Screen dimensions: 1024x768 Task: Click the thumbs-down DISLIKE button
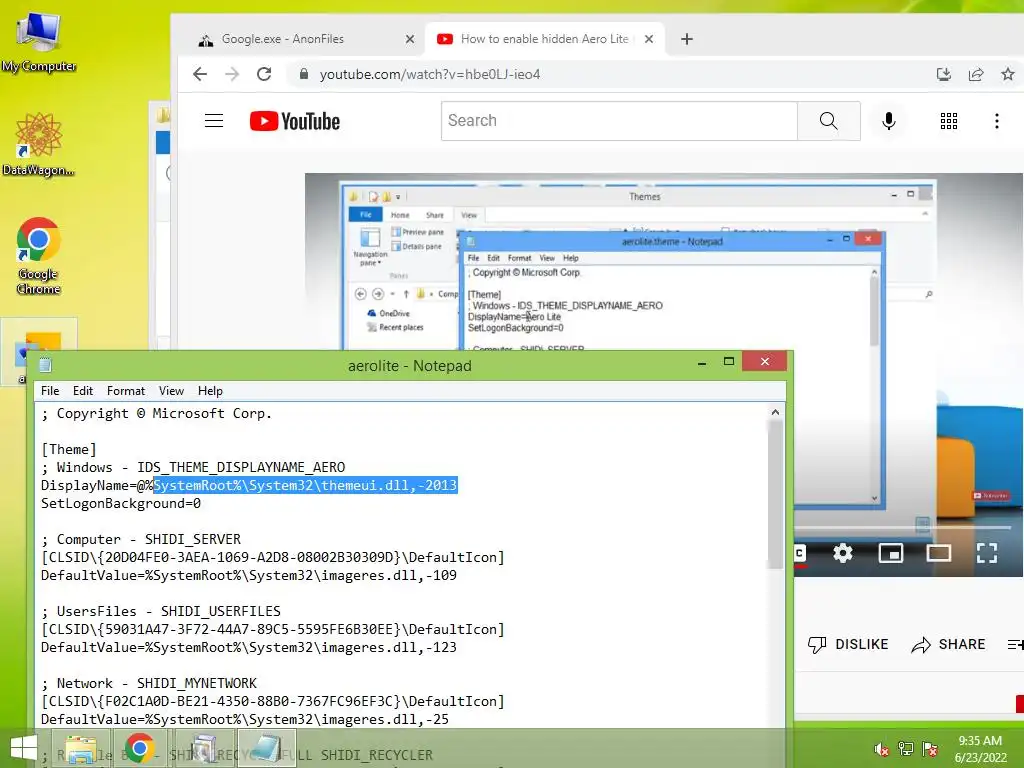click(x=848, y=645)
